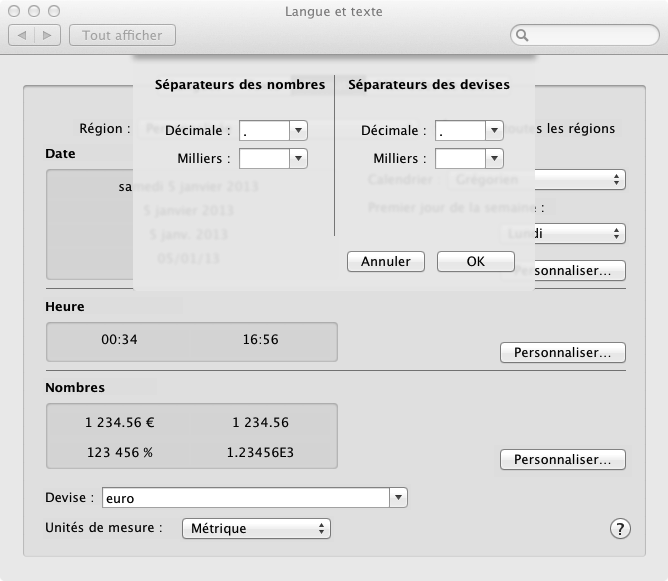Click Personnaliser for the Heure section
The height and width of the screenshot is (581, 668).
tap(562, 353)
